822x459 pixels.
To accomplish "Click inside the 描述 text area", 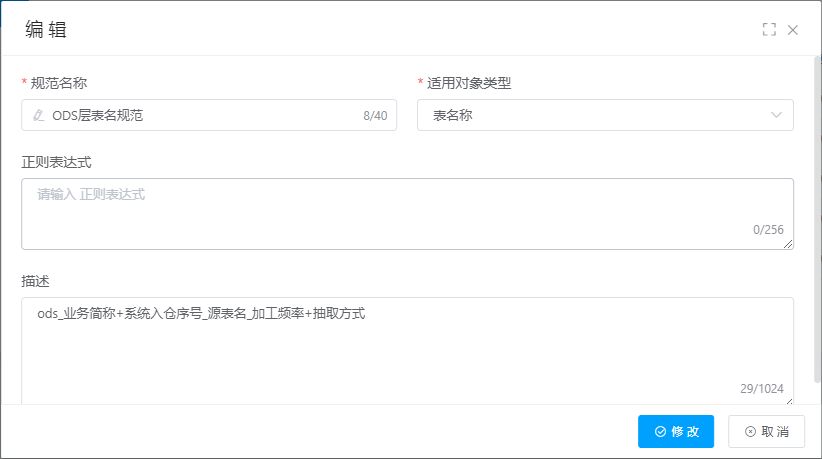I will pos(400,350).
